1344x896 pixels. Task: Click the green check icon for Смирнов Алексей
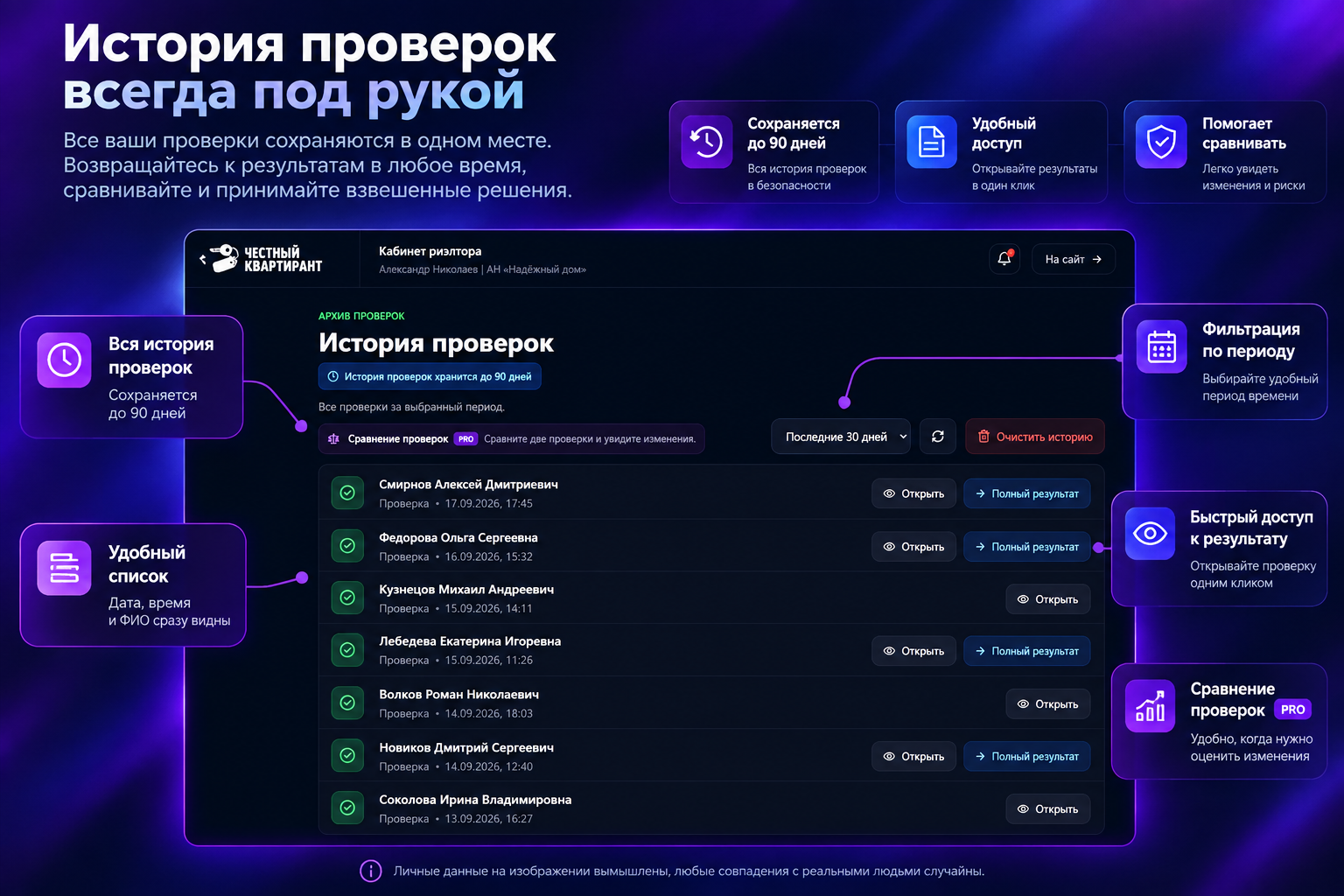coord(347,493)
